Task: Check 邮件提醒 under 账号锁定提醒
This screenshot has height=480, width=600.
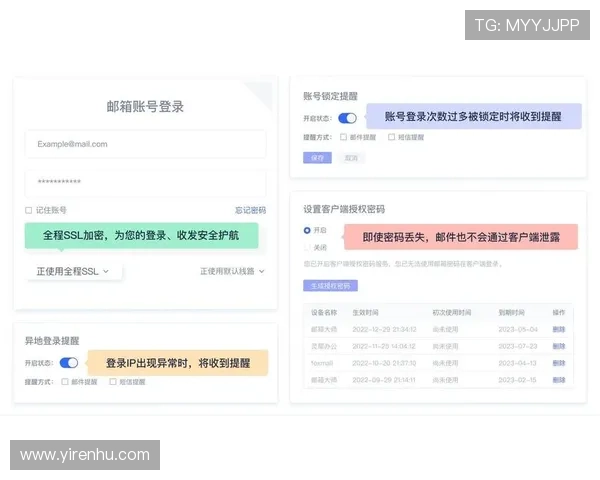Action: (x=344, y=137)
